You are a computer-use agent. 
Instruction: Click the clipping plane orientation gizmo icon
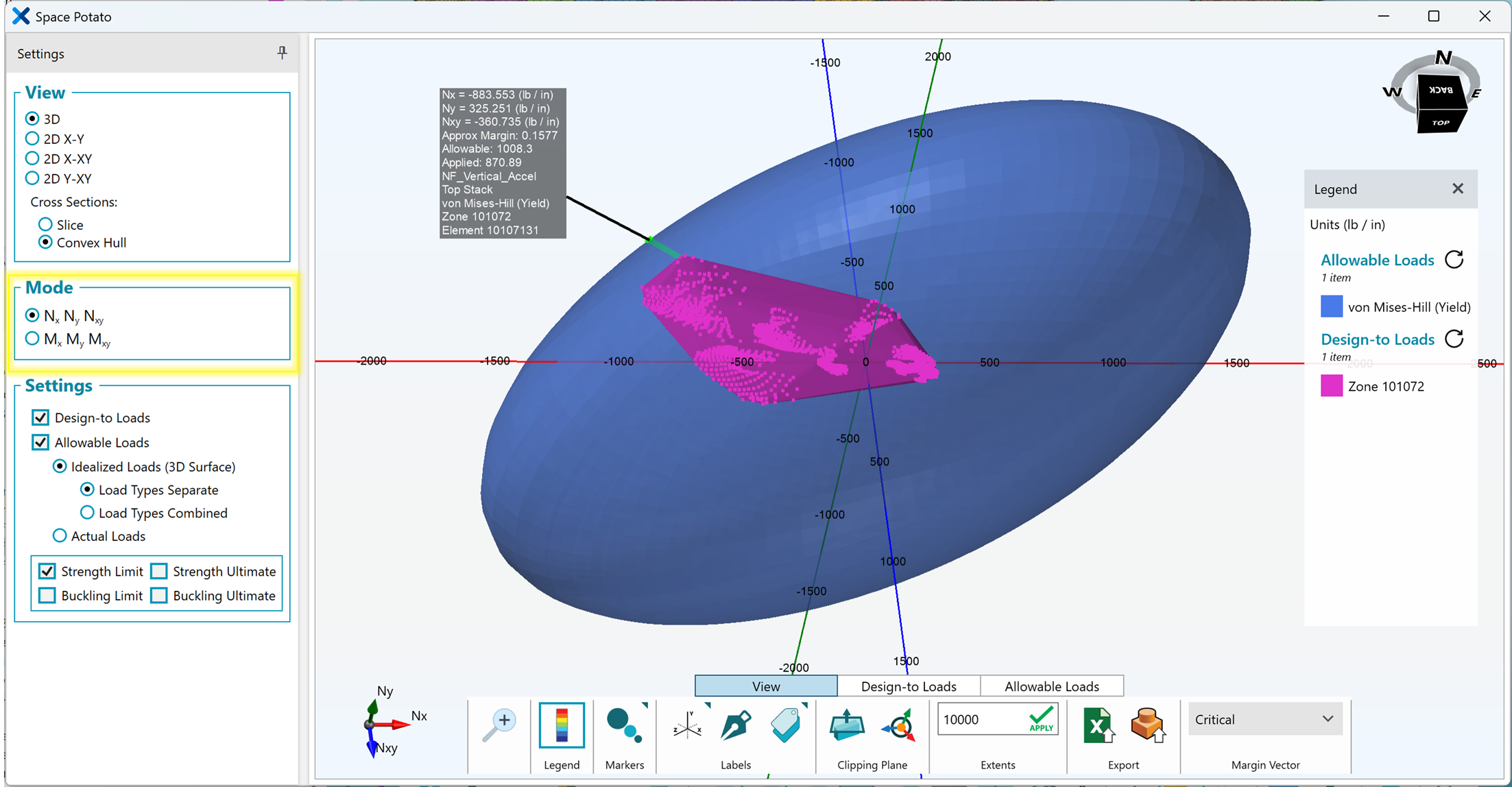click(900, 725)
